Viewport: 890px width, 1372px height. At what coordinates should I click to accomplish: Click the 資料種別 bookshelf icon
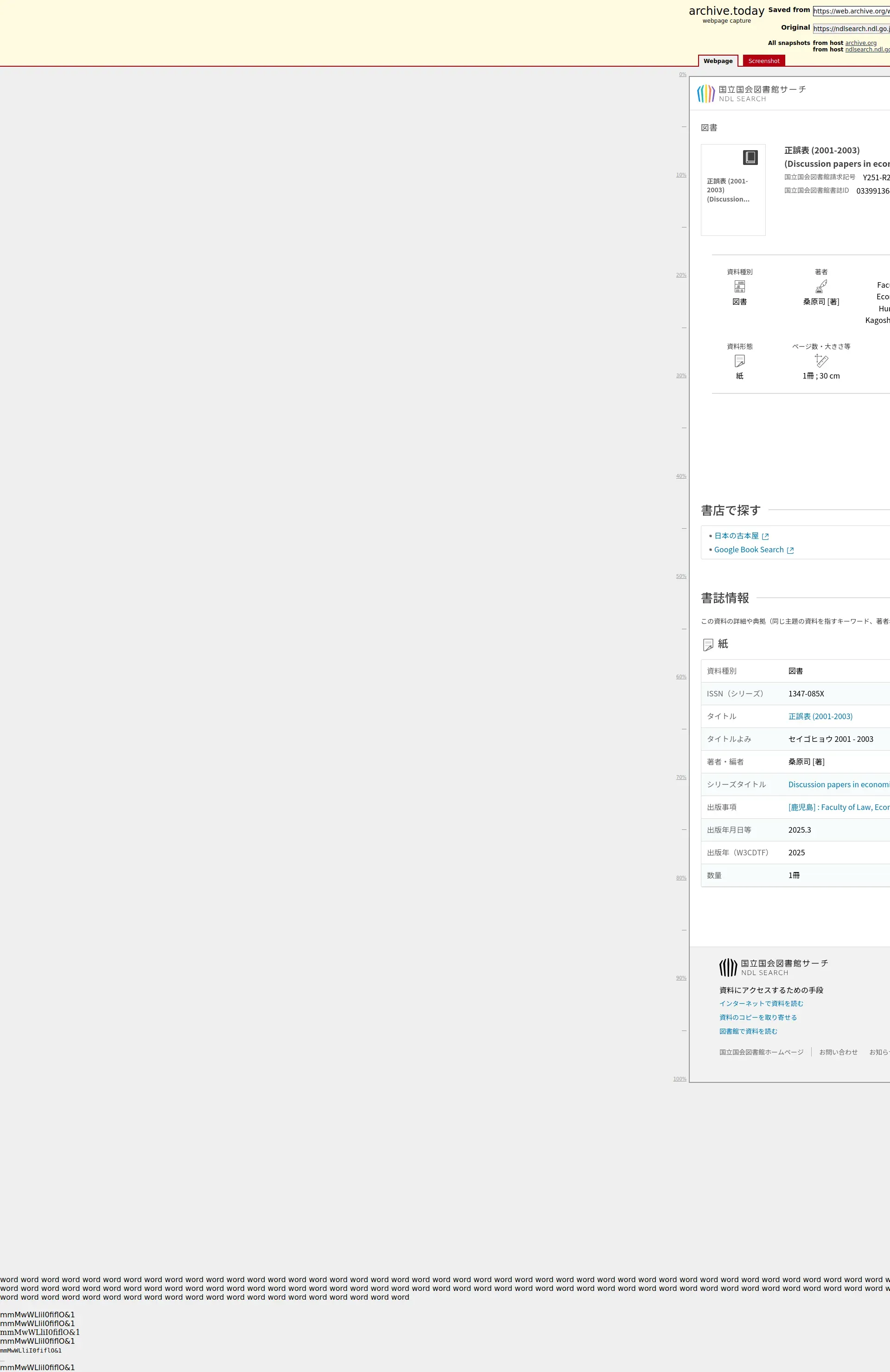pos(739,286)
